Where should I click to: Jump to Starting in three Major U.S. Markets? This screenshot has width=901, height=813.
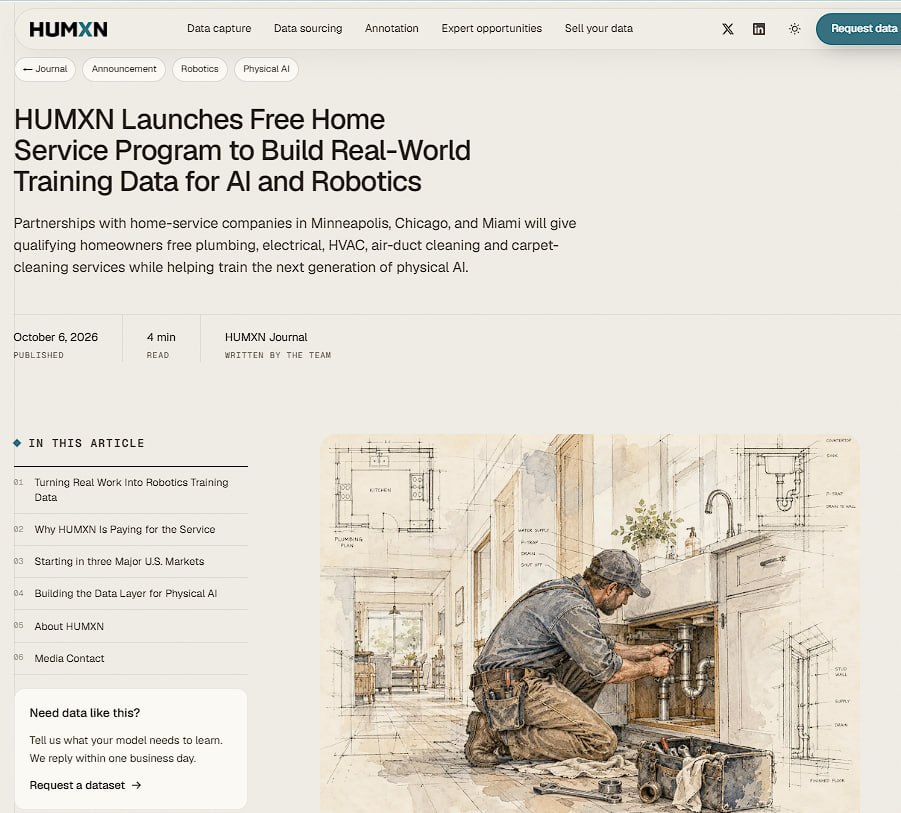tap(131, 561)
